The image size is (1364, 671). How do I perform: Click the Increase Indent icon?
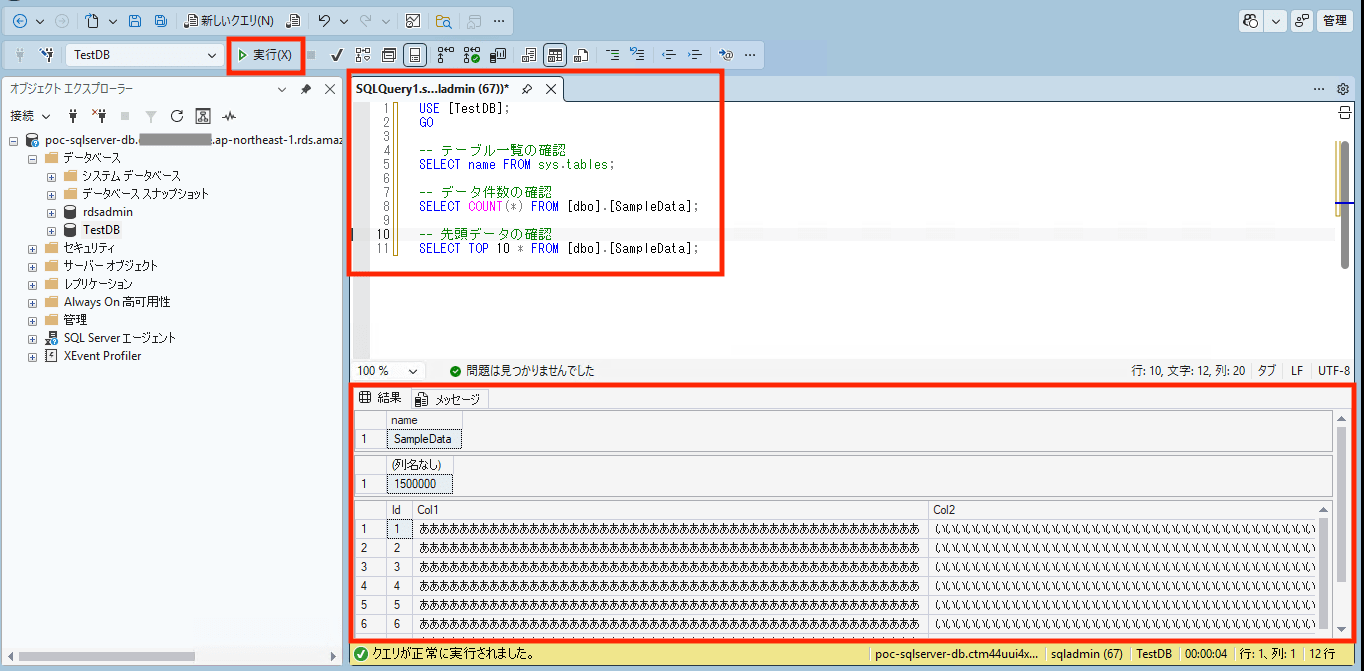695,55
